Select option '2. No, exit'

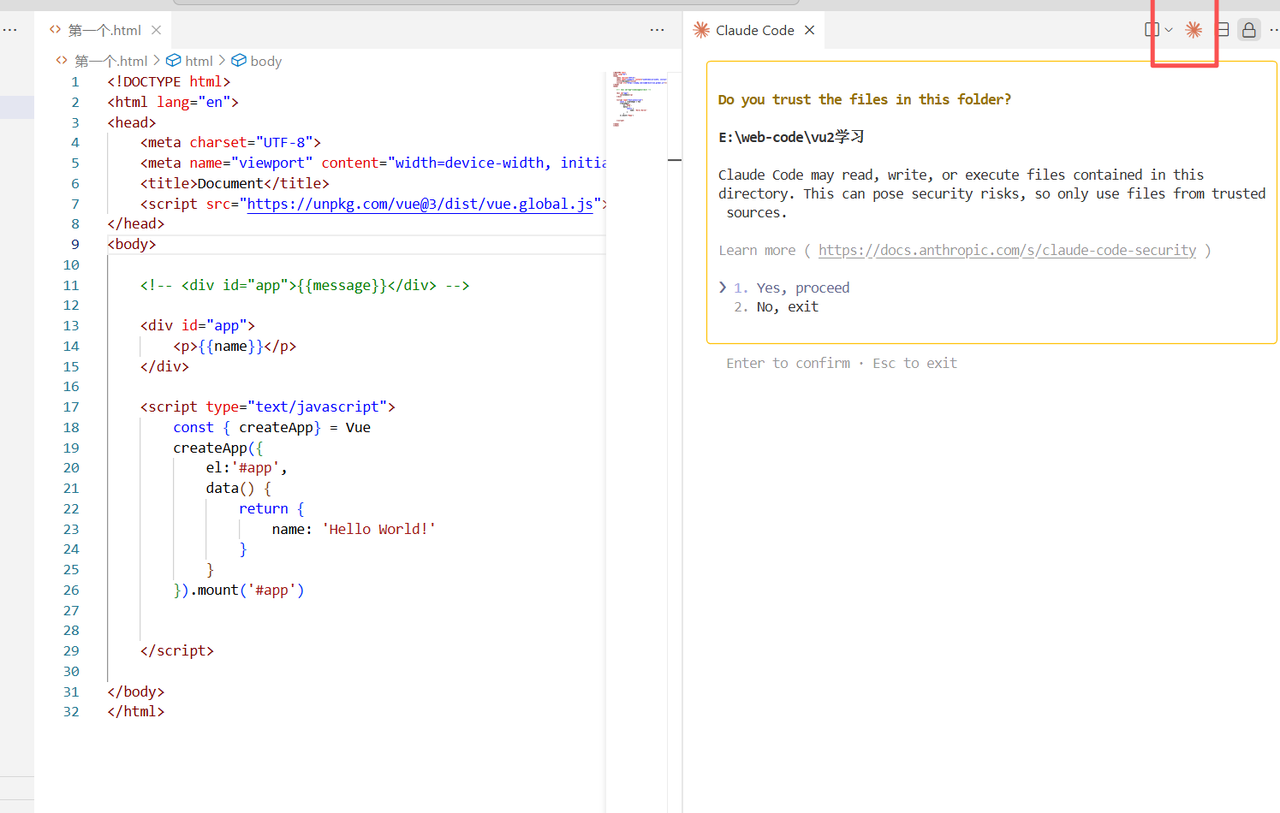pyautogui.click(x=776, y=307)
